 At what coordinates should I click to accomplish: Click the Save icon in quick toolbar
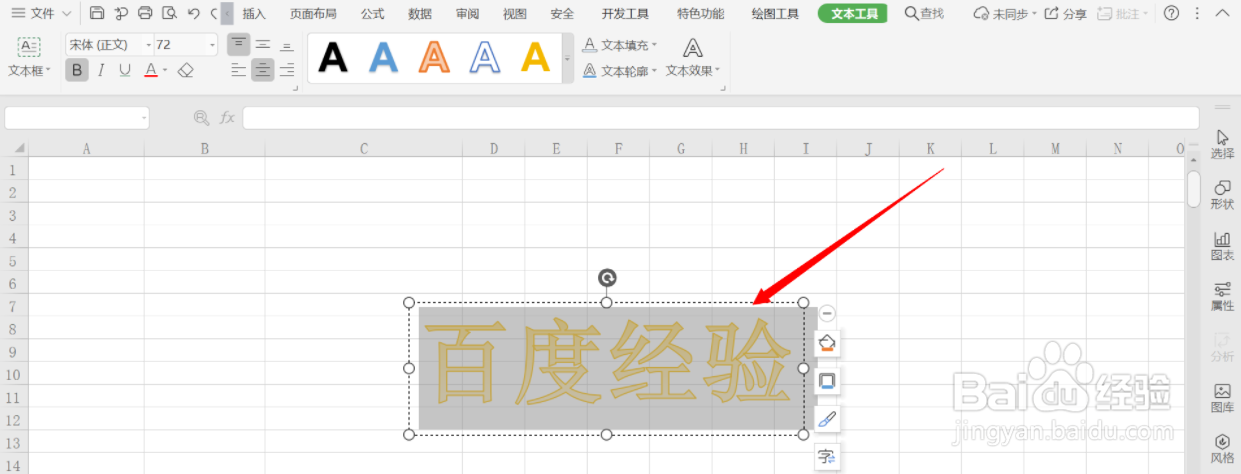coord(97,13)
